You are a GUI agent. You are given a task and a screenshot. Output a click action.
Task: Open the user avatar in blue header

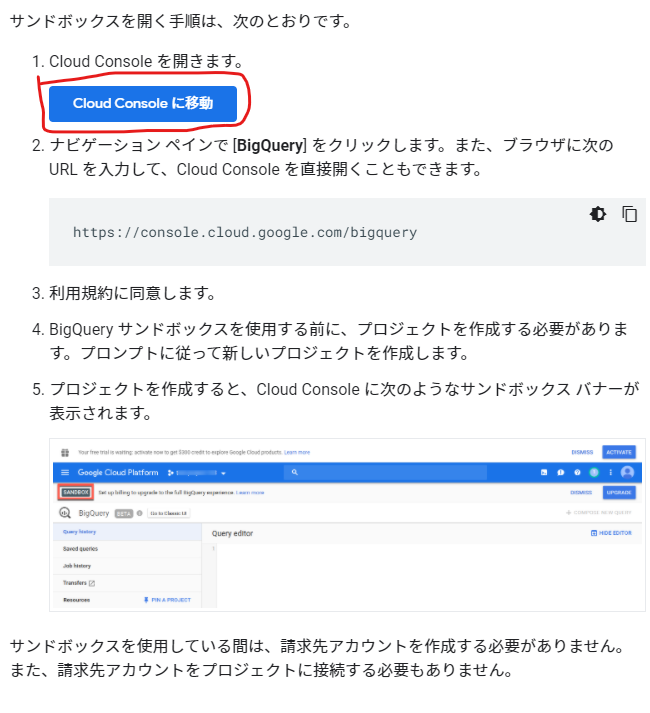coord(627,472)
